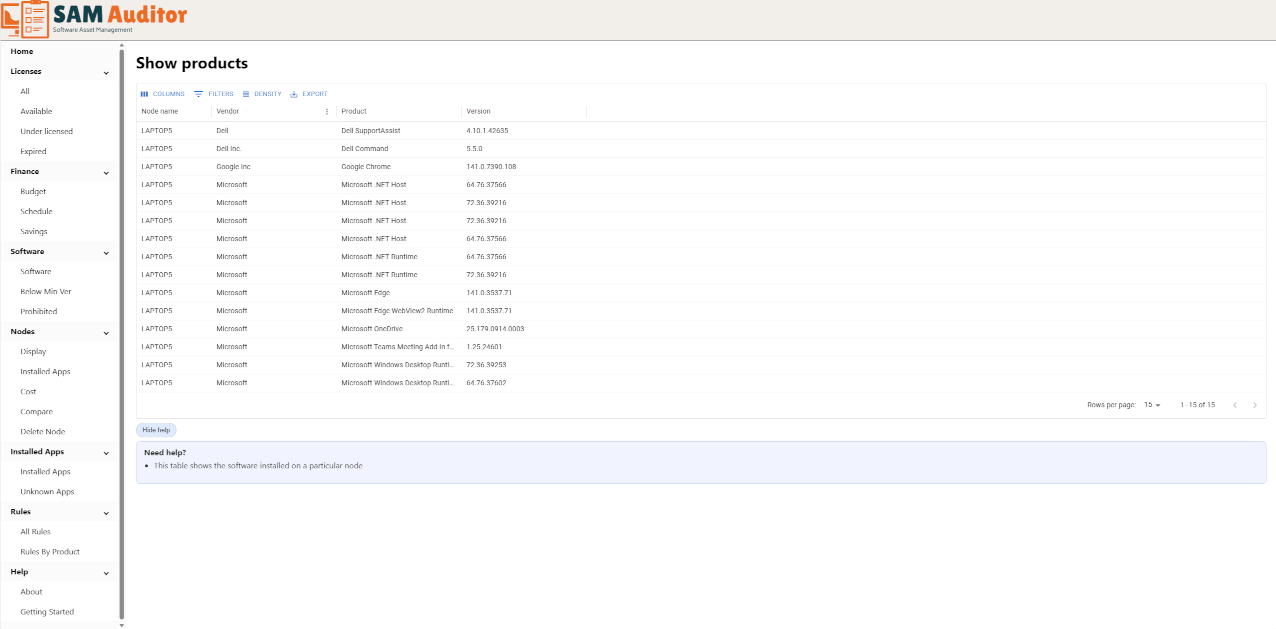Open the Rows per page dropdown
This screenshot has height=629, width=1276.
[1152, 405]
